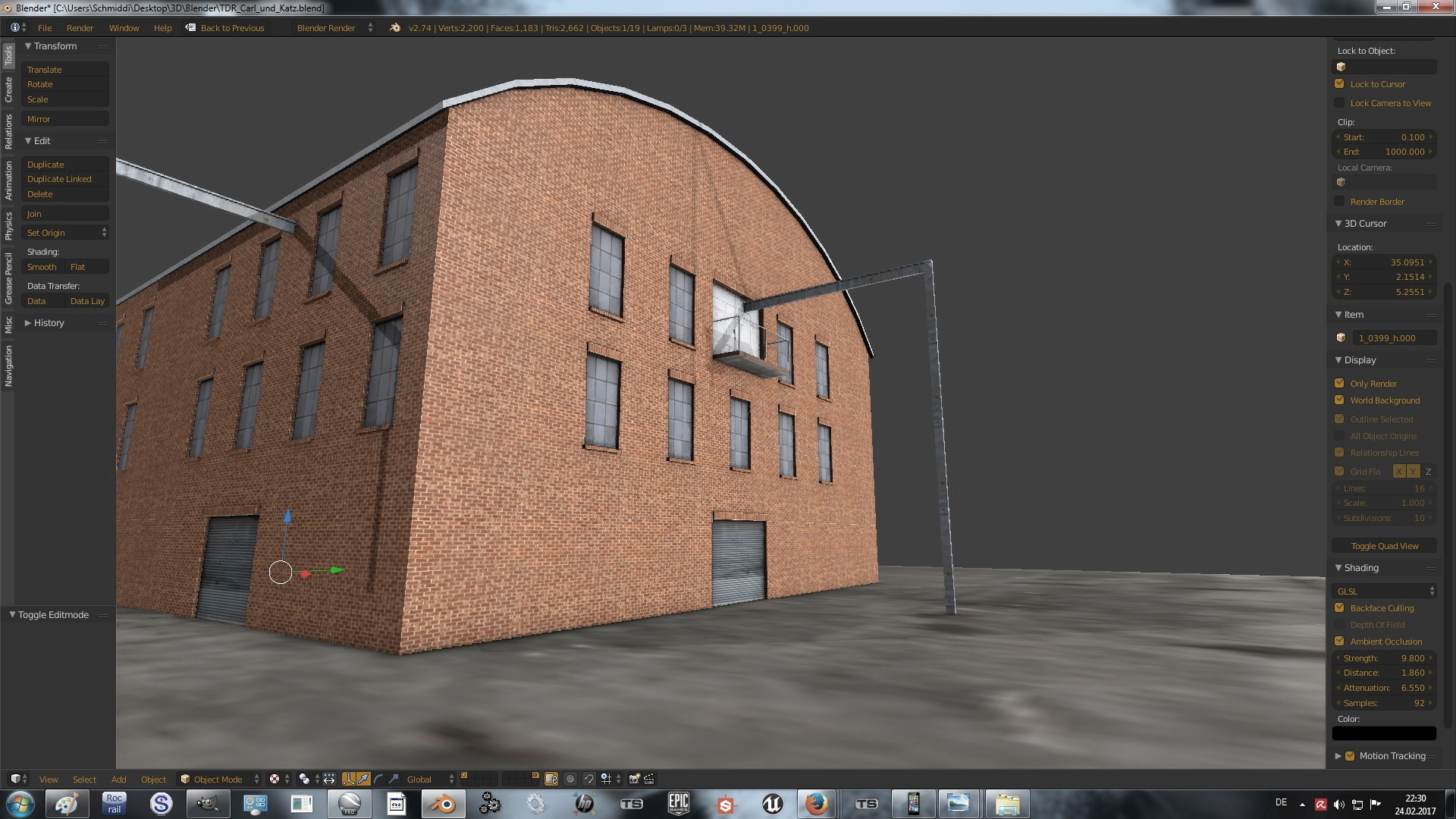Open the Object Mode dropdown
The image size is (1456, 819).
pyautogui.click(x=219, y=779)
